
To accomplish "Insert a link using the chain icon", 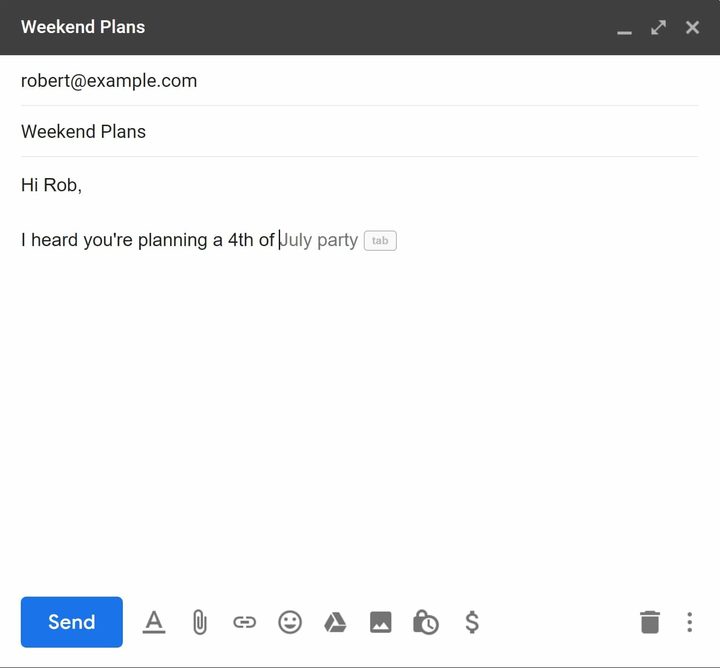I will (x=244, y=622).
